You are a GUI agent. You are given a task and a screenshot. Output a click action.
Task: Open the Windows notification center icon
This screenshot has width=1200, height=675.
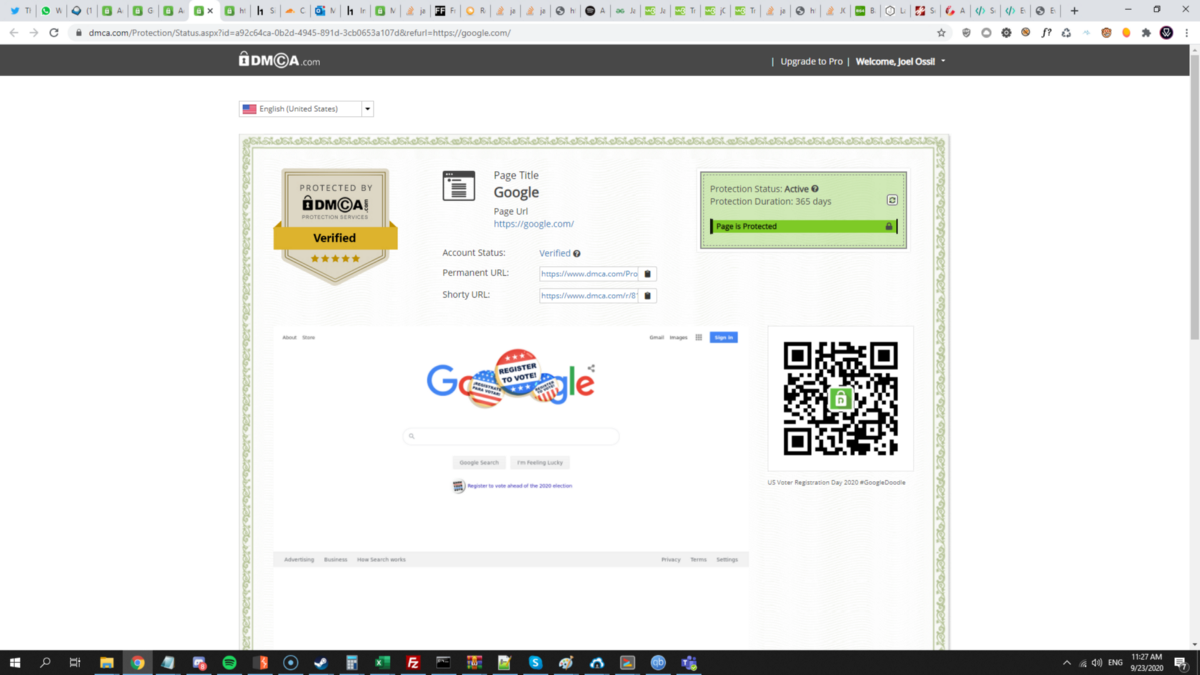coord(1182,662)
